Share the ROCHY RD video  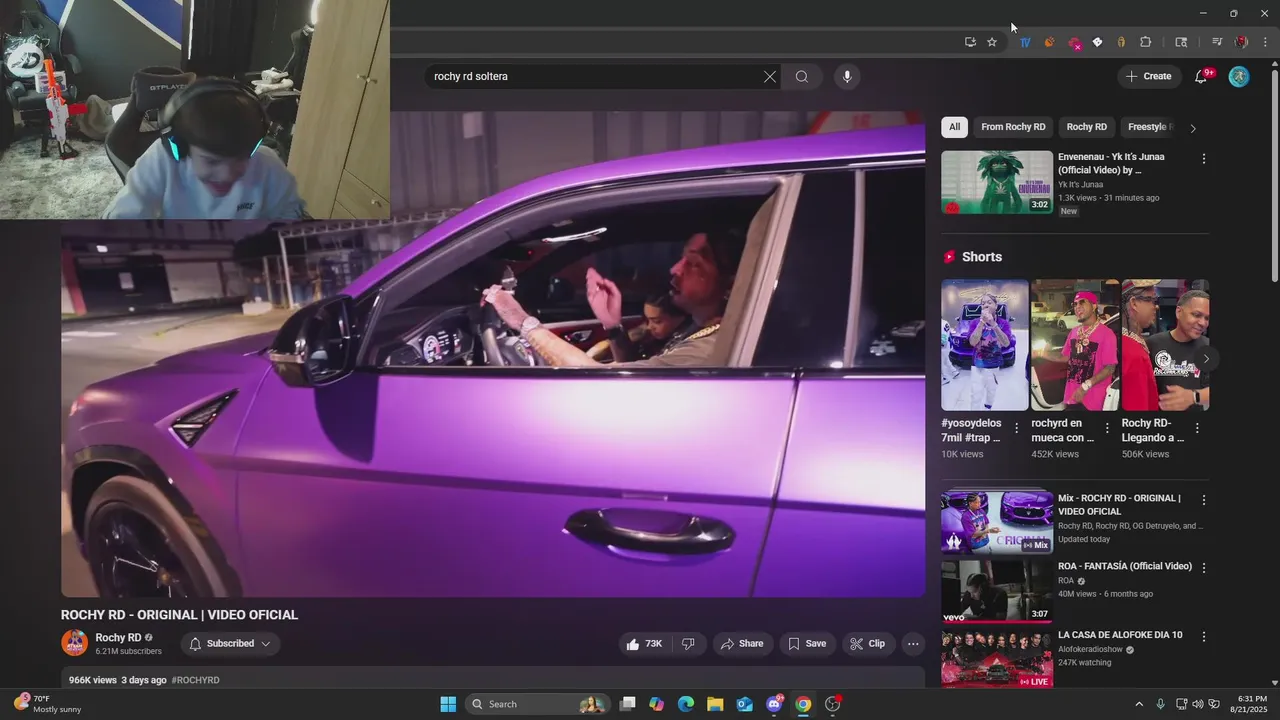click(x=742, y=644)
